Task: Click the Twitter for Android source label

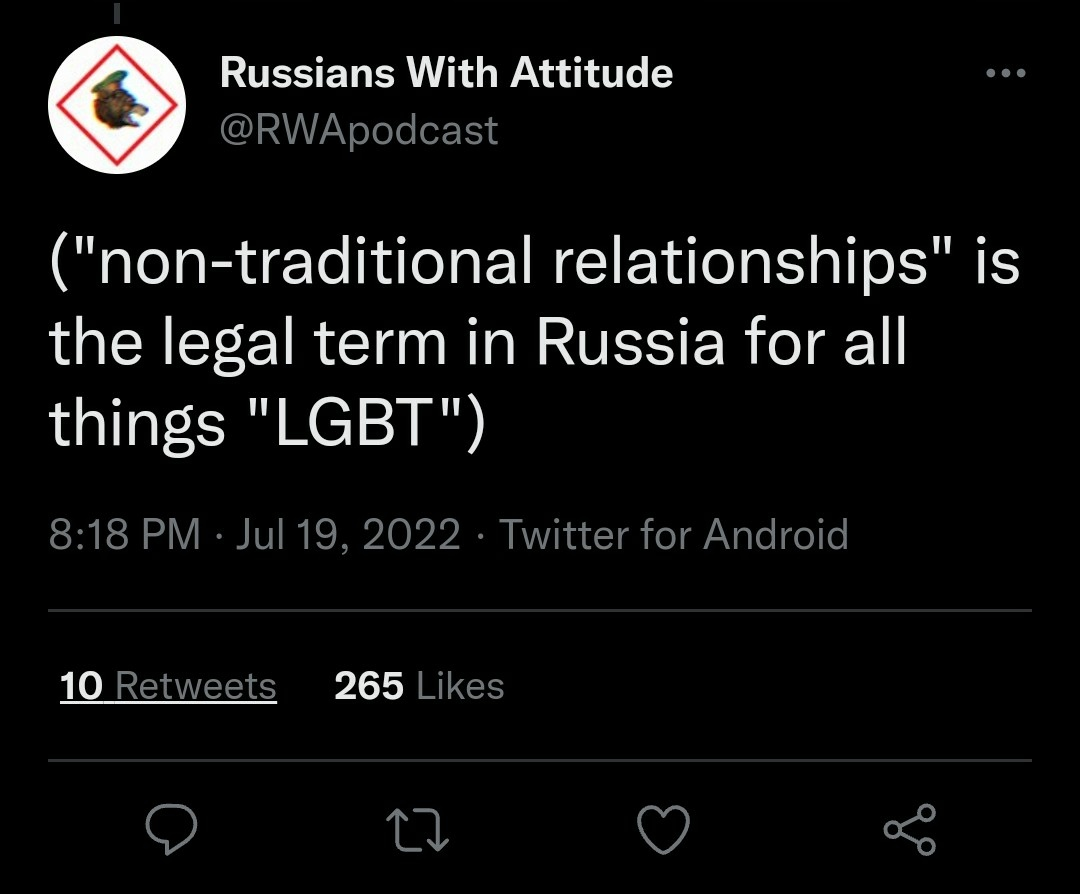Action: click(673, 534)
